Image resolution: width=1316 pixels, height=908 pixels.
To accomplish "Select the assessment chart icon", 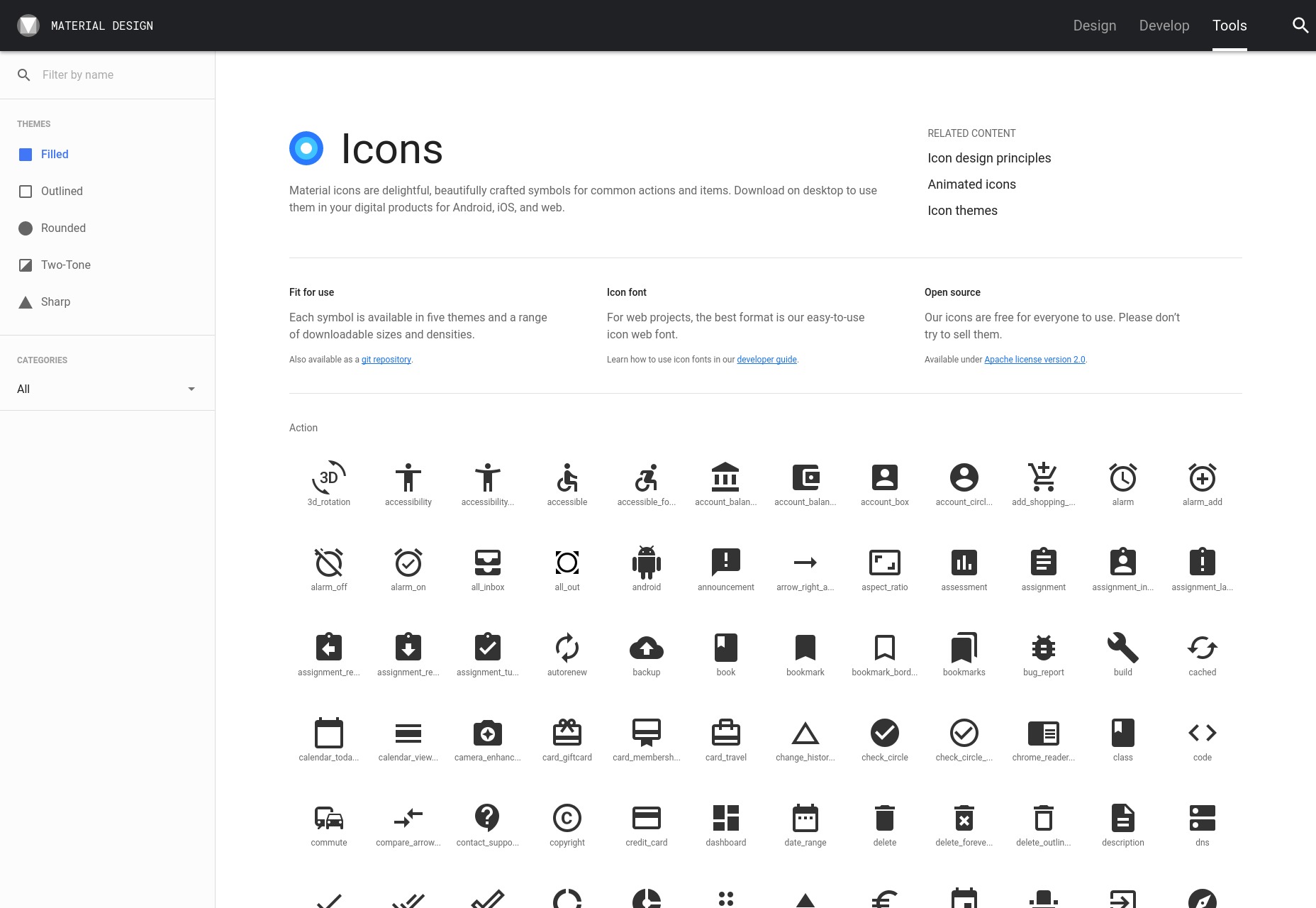I will [964, 563].
